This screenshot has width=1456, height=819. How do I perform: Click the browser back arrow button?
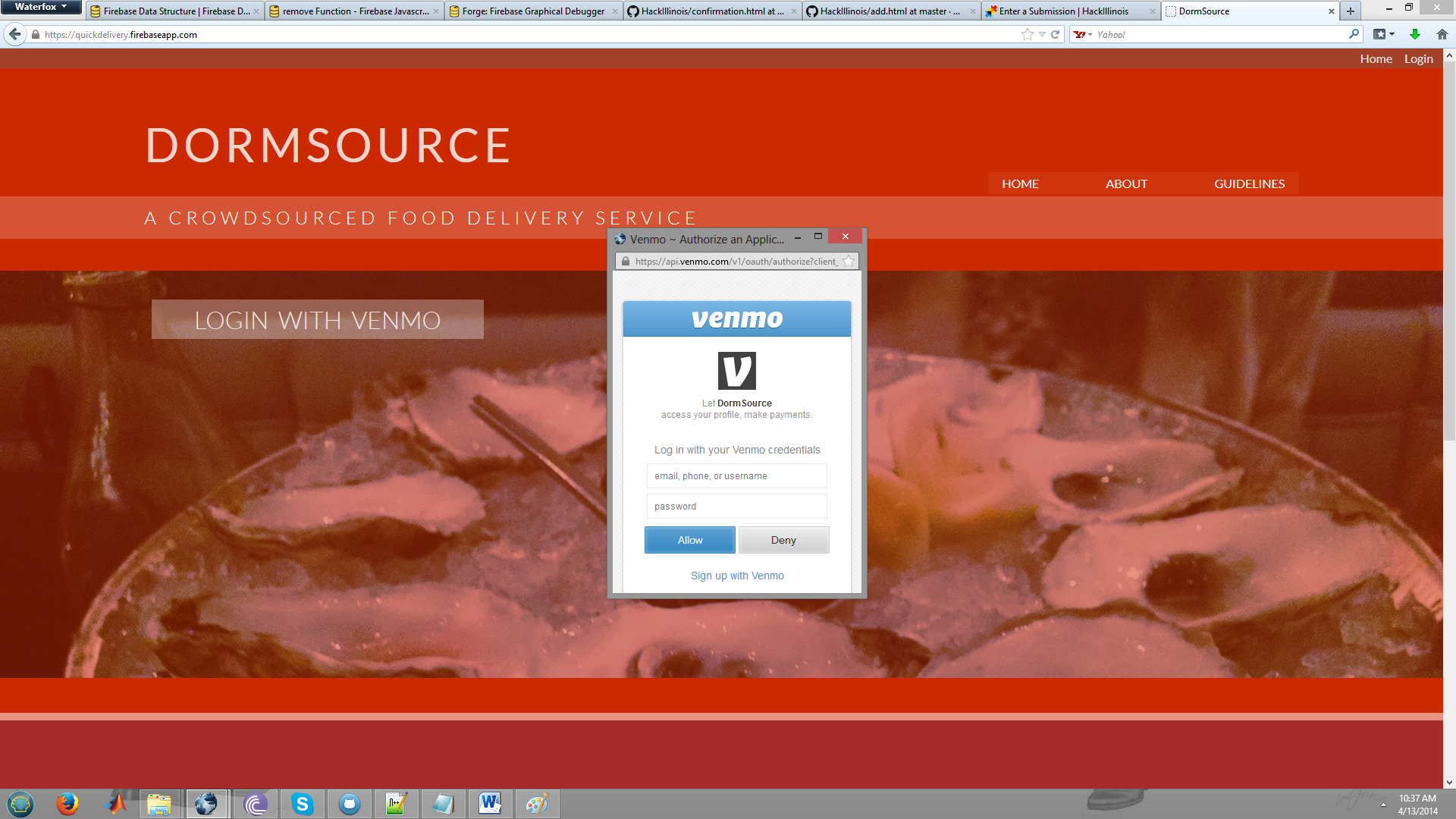click(x=14, y=34)
